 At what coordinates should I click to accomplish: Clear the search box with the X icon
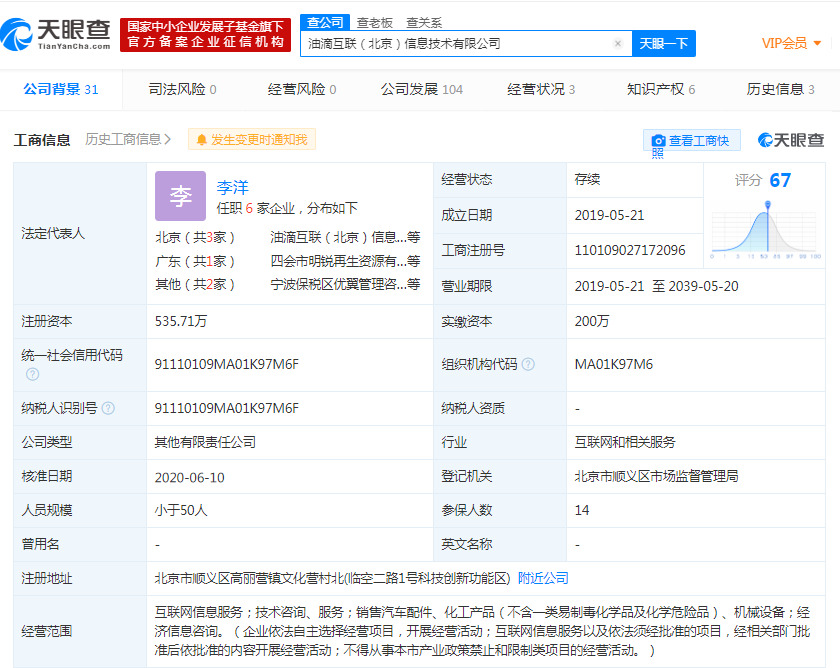(618, 43)
